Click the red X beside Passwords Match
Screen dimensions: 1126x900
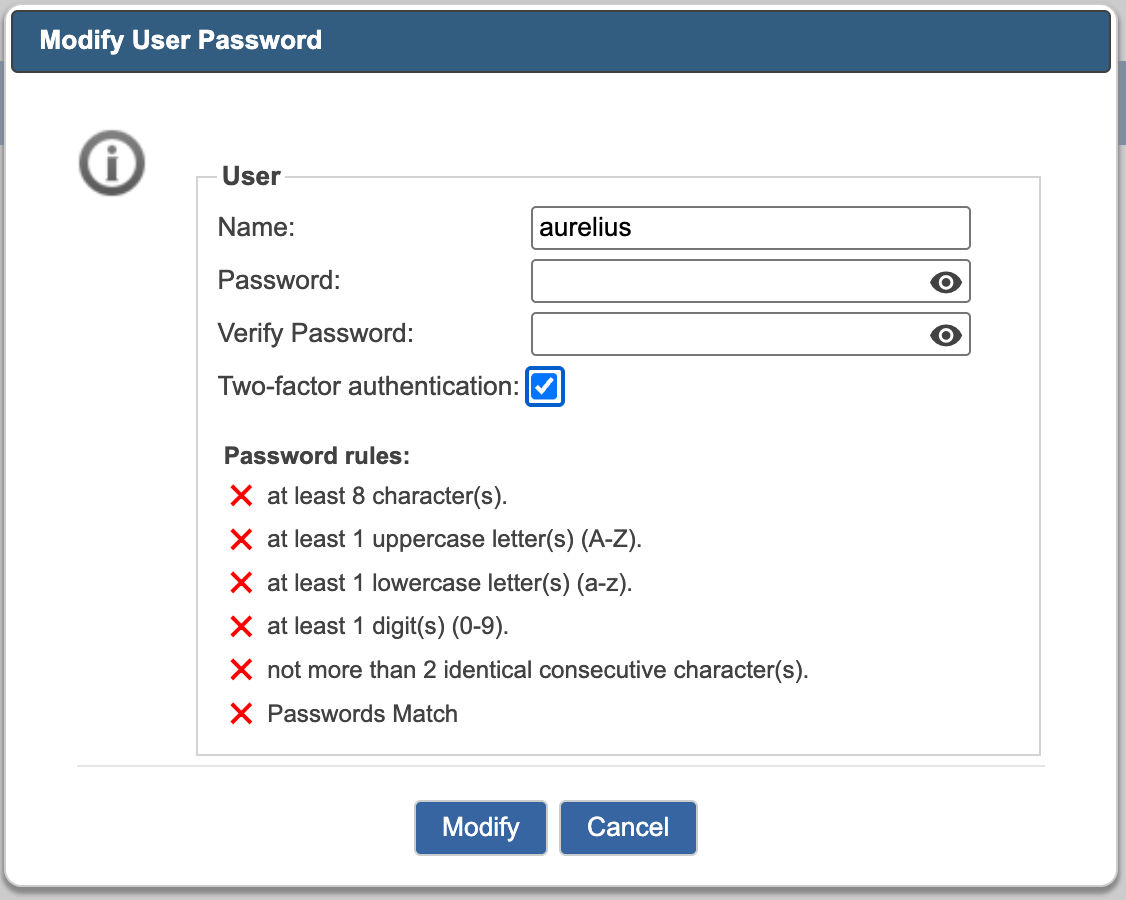(x=241, y=714)
